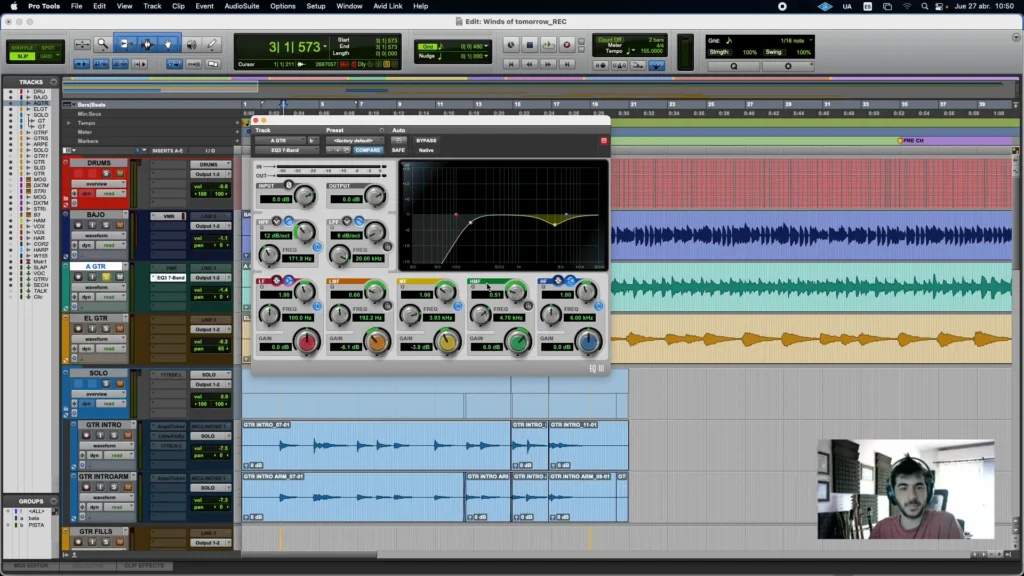Open the factory default preset dropdown
Image resolution: width=1024 pixels, height=576 pixels.
point(355,140)
